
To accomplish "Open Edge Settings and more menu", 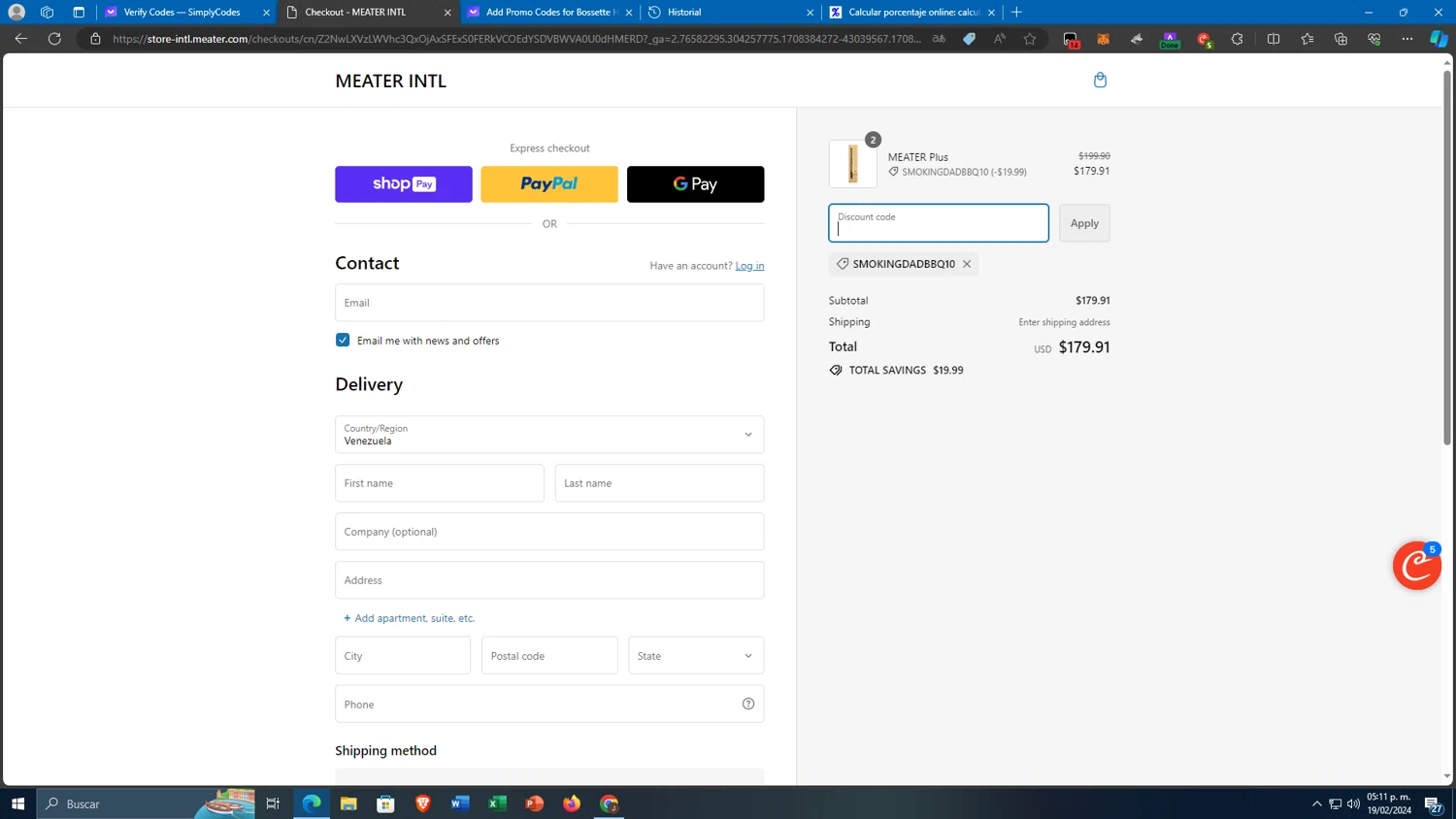I will point(1407,39).
